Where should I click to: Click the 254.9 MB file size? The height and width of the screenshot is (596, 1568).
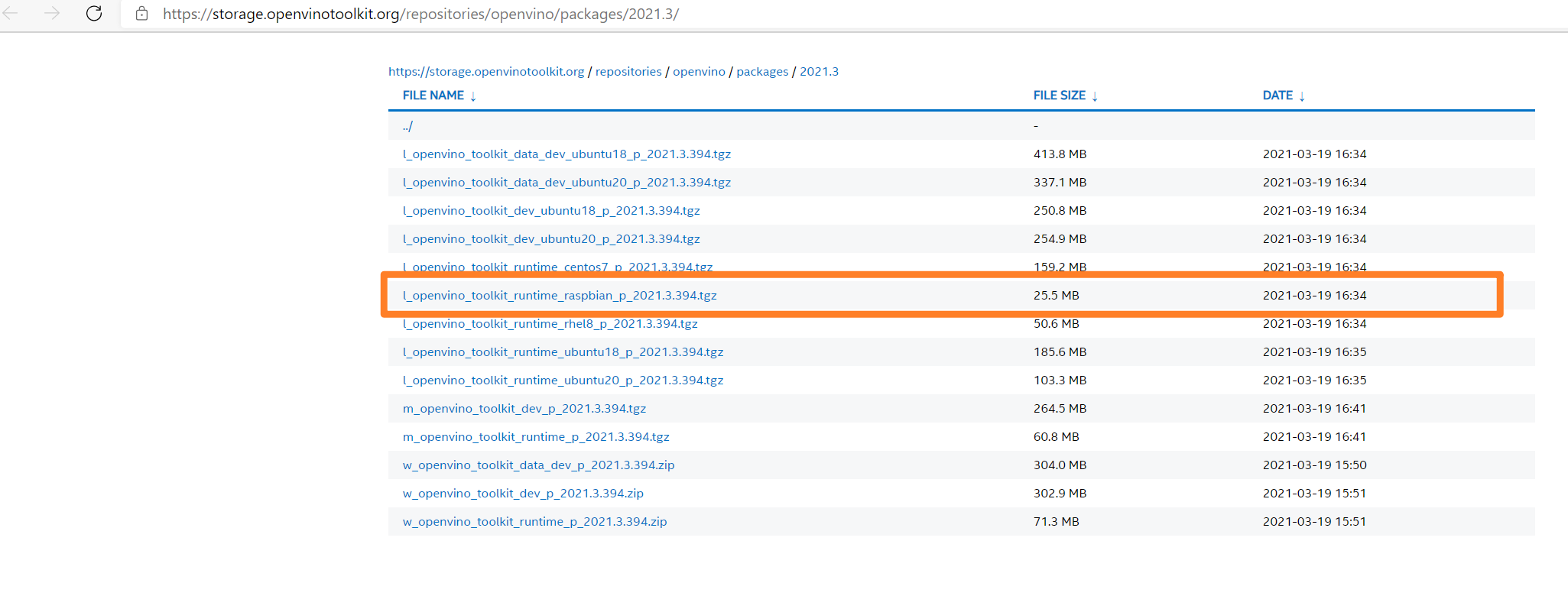(x=1060, y=239)
